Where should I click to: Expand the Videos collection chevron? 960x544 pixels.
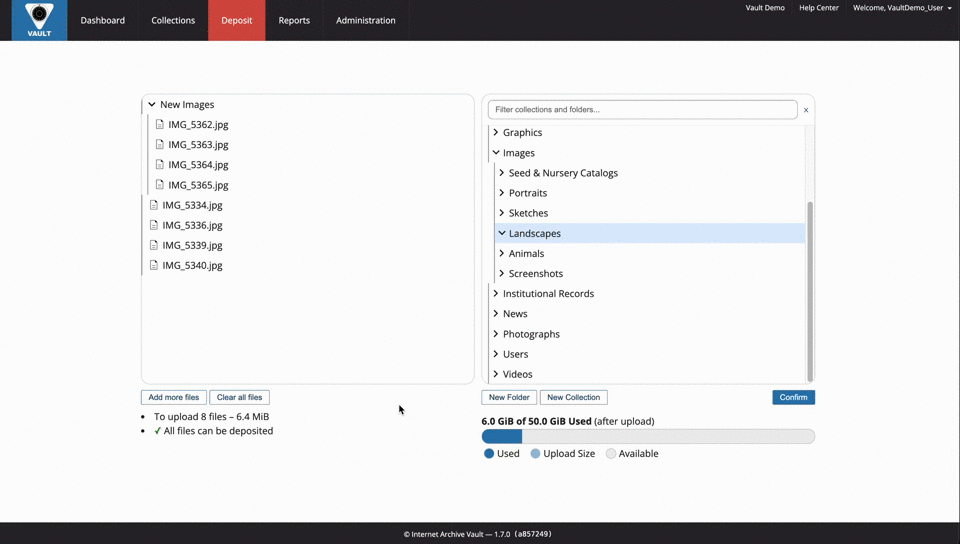(x=496, y=374)
